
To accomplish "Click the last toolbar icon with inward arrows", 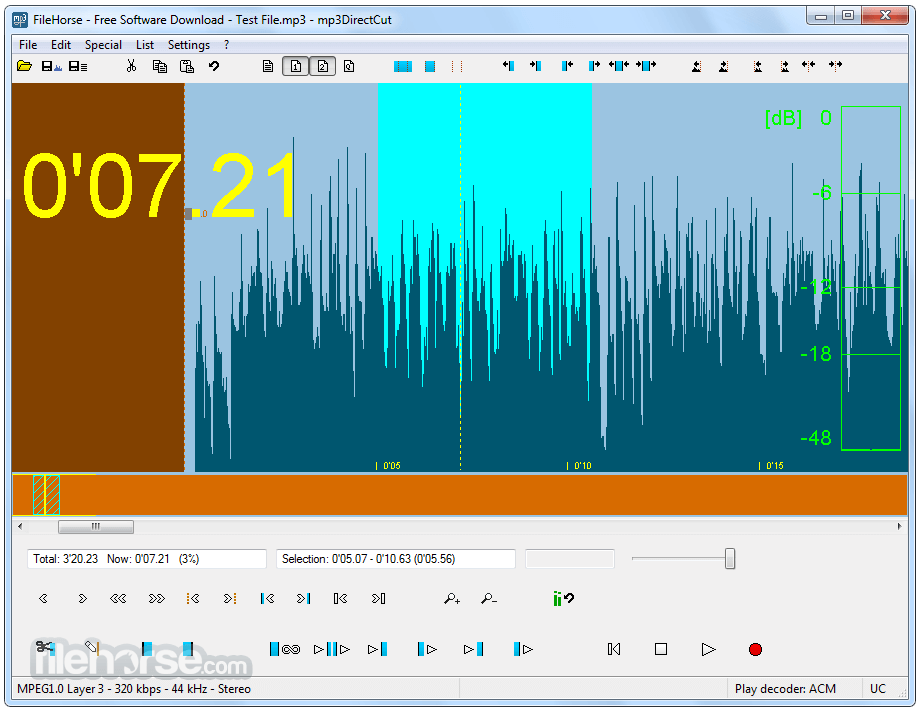I will (x=836, y=65).
